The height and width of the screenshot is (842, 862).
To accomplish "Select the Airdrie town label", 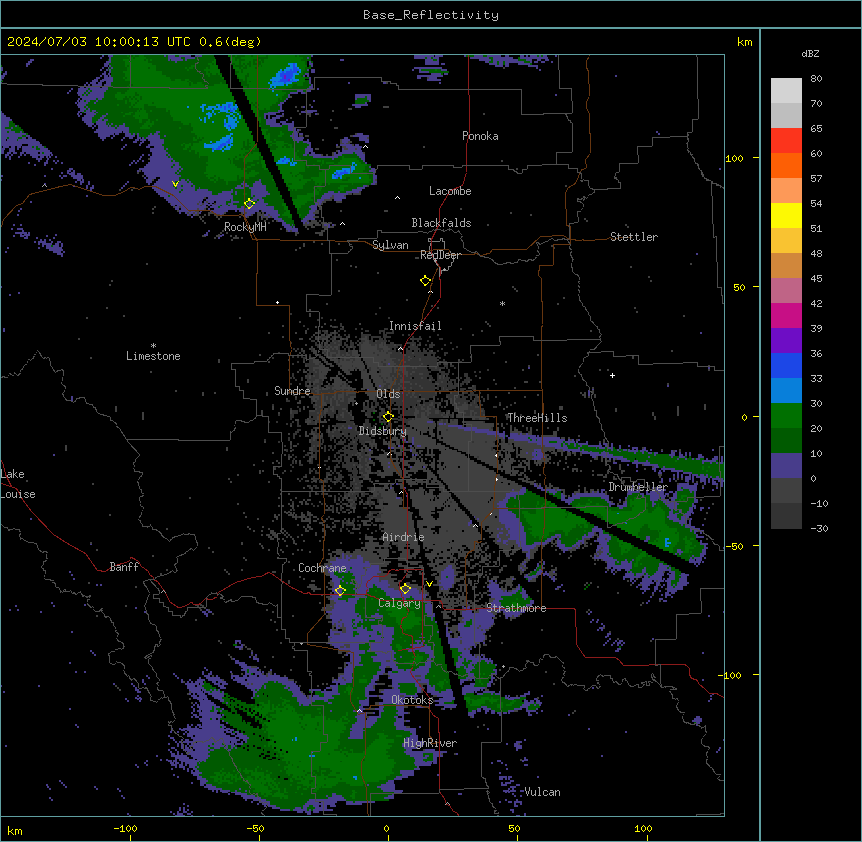I will 404,537.
